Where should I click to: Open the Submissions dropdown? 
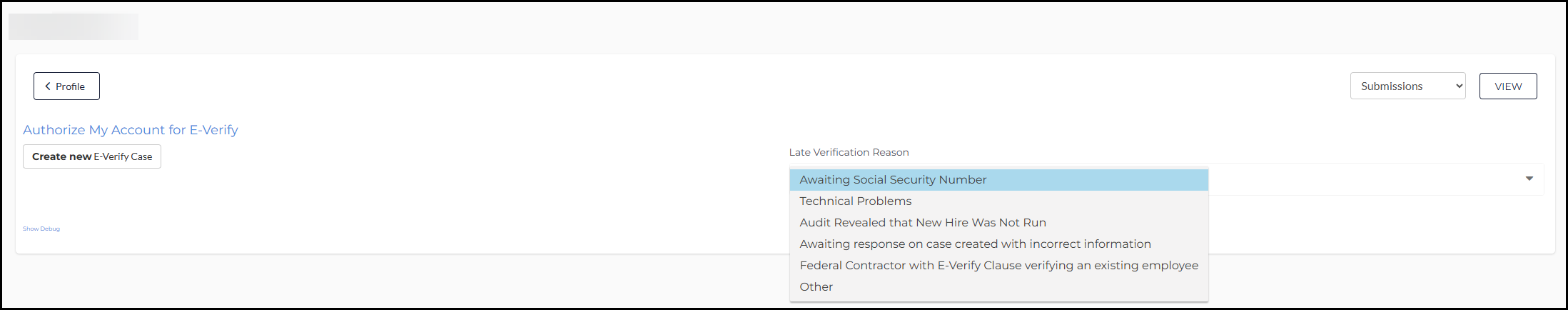tap(1407, 86)
